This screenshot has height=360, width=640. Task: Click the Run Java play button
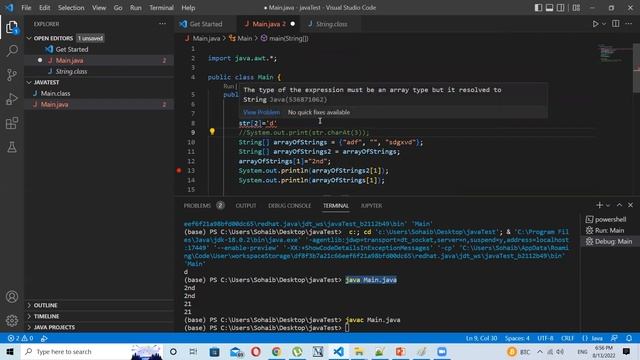(x=596, y=24)
